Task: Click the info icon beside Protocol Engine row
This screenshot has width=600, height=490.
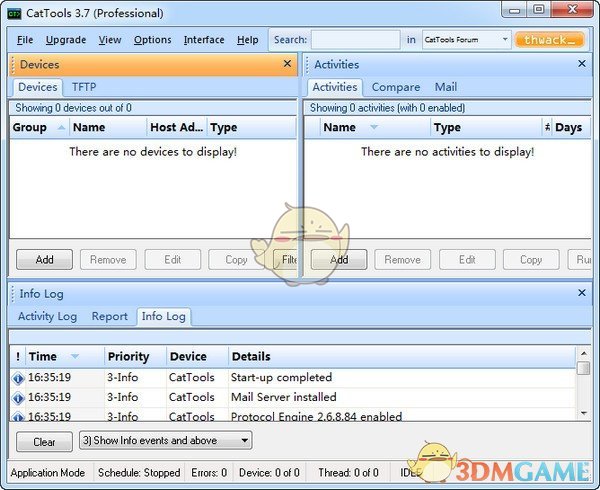Action: click(x=18, y=416)
